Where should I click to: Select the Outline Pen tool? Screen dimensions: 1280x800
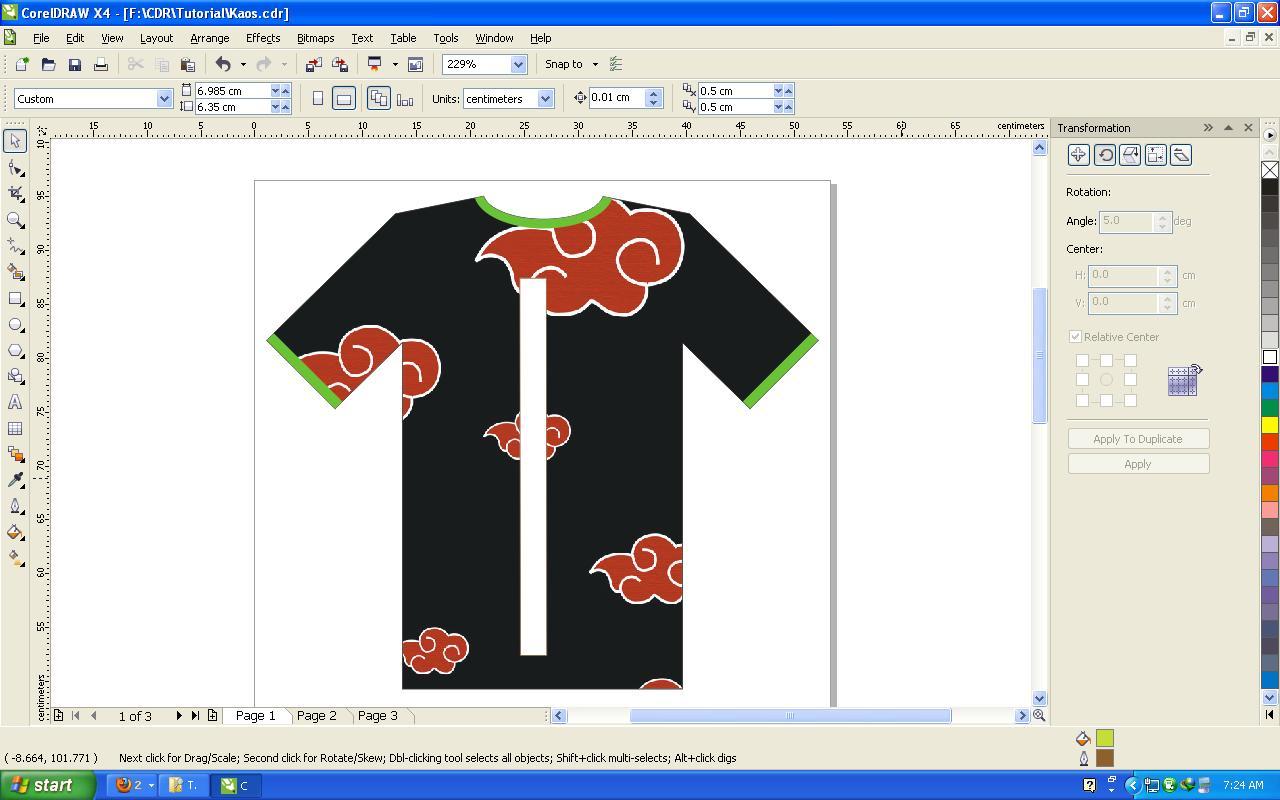coord(15,506)
